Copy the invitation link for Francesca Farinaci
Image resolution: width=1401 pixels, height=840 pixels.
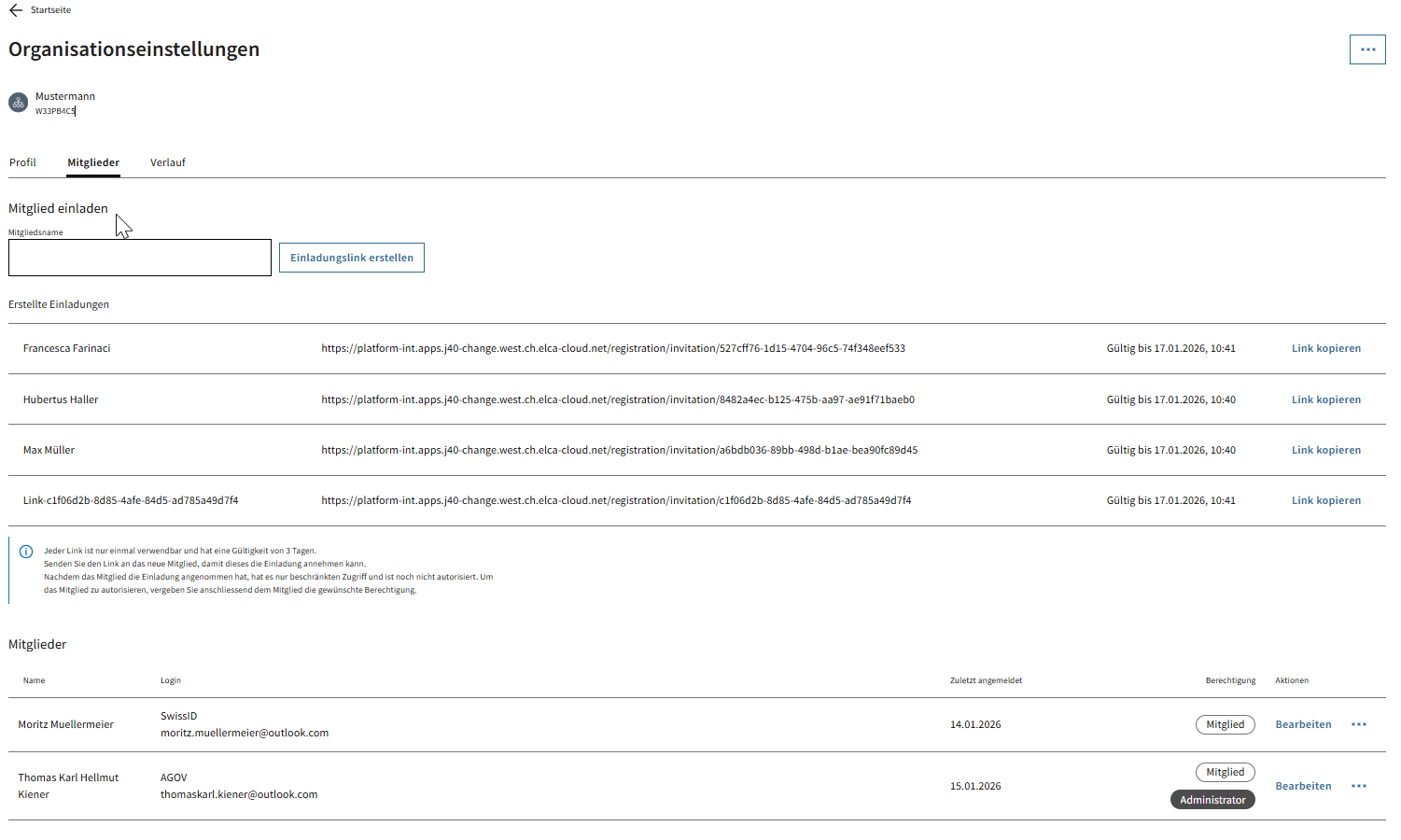(x=1325, y=348)
